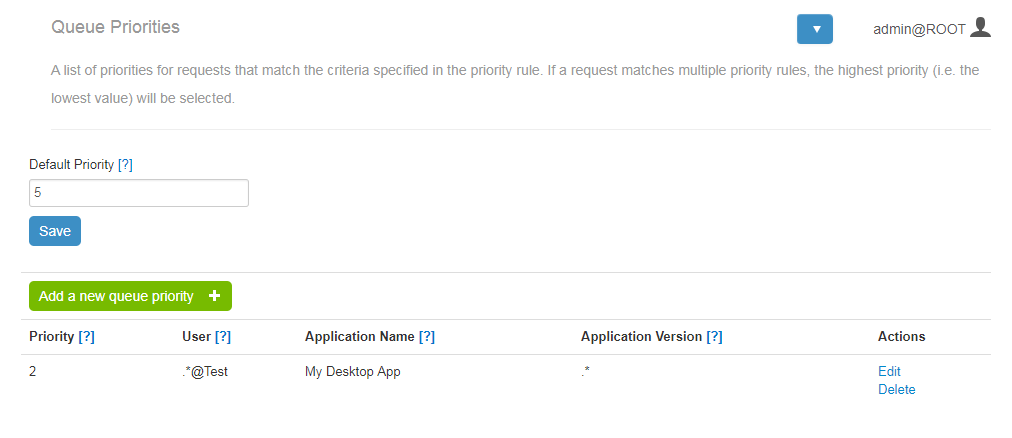
Task: Select the .*@Test user cell
Action: click(x=205, y=372)
